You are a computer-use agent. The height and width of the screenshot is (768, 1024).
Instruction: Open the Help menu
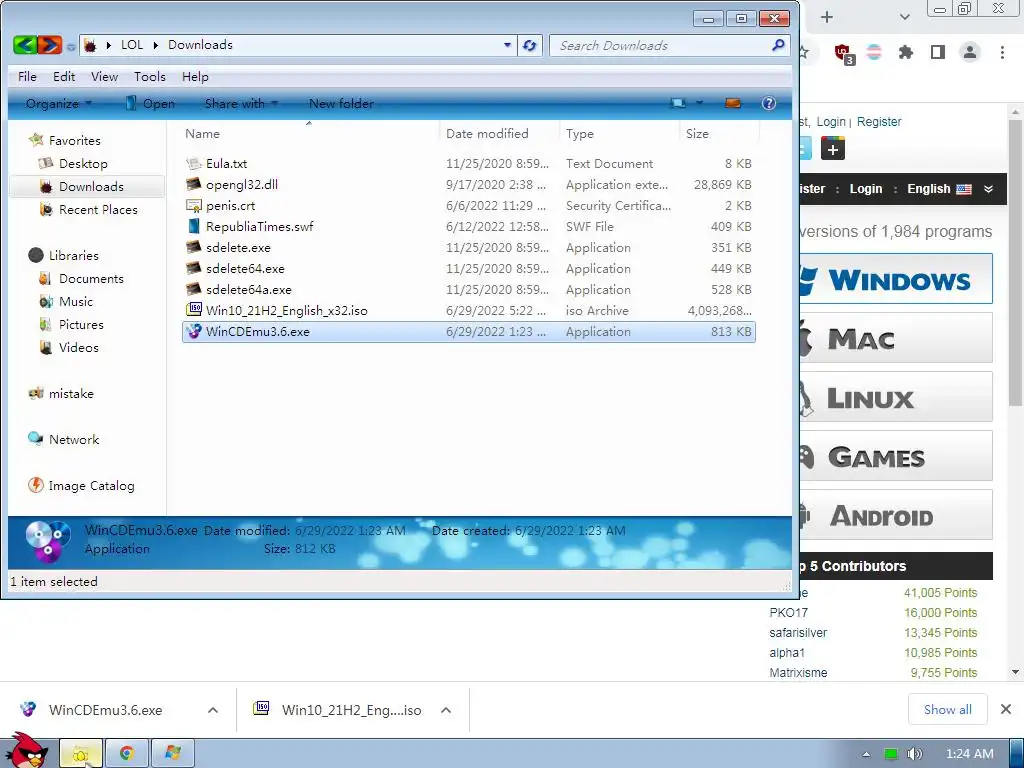pos(195,76)
